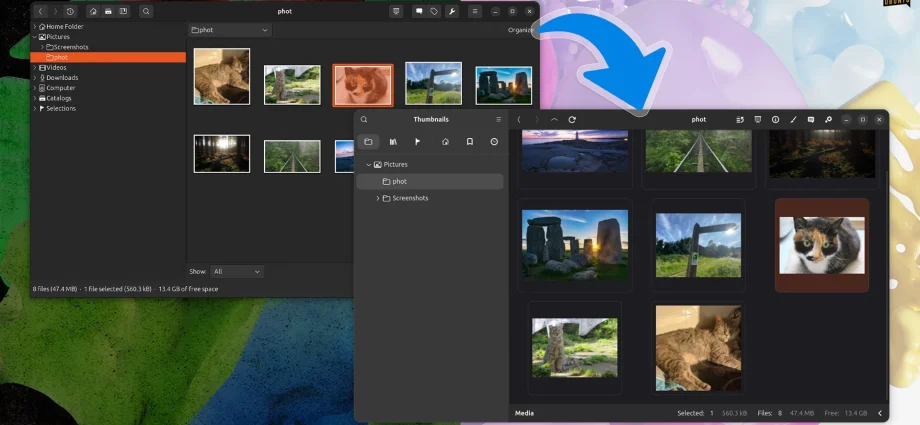This screenshot has width=920, height=425.
Task: Click the Organize button
Action: click(x=521, y=30)
